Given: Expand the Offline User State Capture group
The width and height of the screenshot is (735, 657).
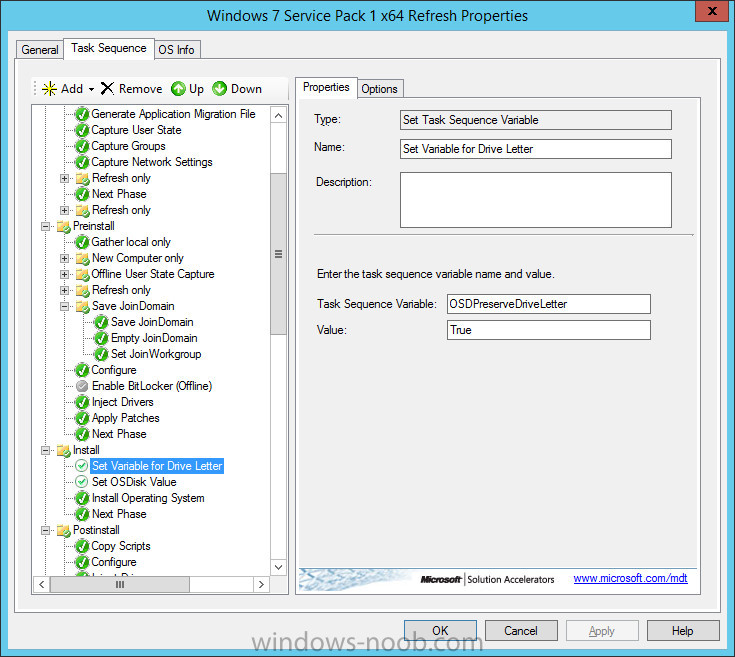Looking at the screenshot, I should (65, 274).
